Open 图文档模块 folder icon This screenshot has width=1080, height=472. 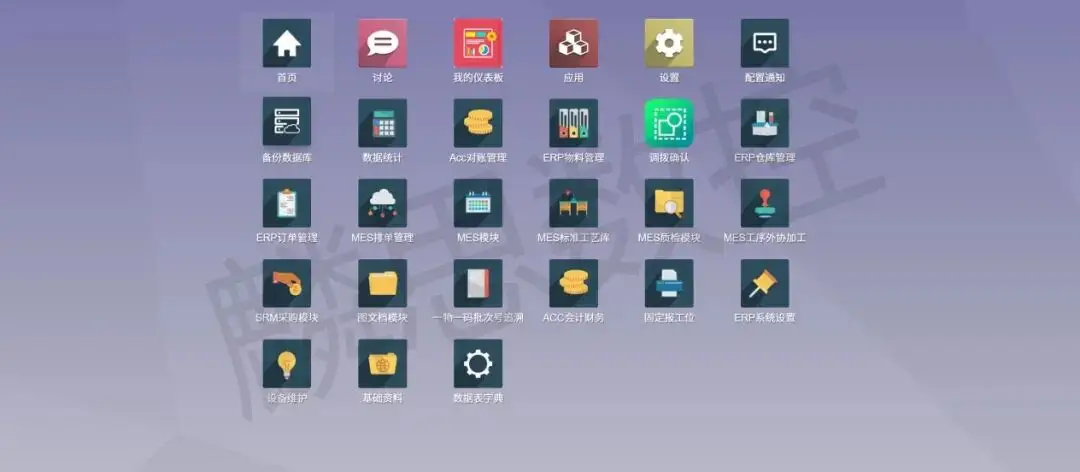(x=382, y=283)
